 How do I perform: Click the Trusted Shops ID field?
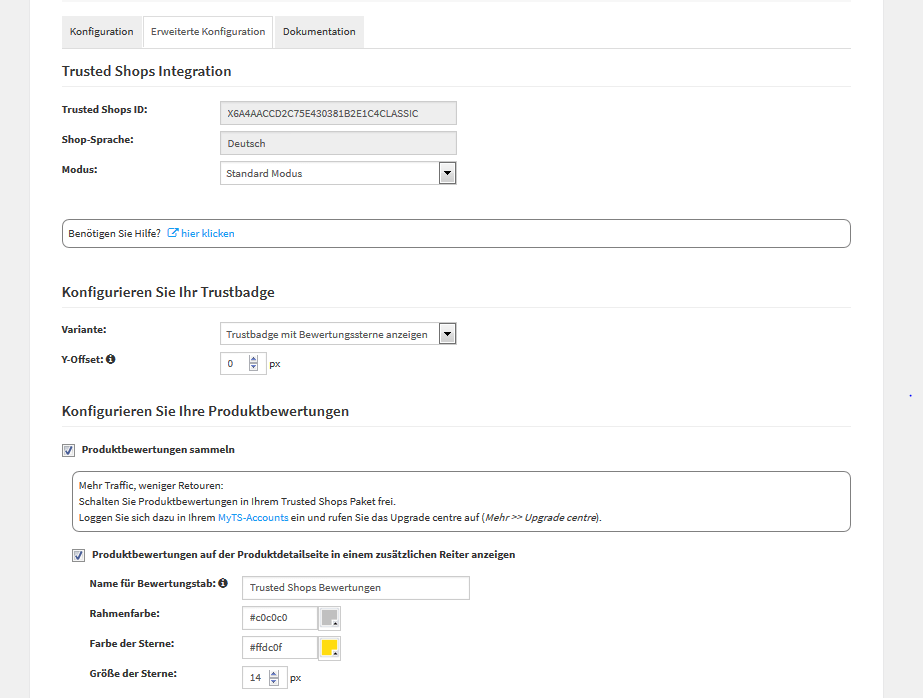point(337,113)
